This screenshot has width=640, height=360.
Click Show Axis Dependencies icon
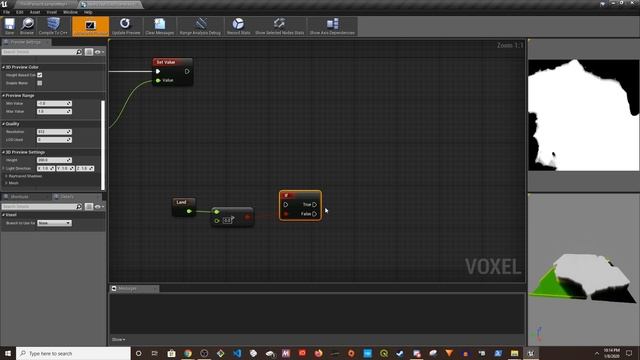(332, 26)
